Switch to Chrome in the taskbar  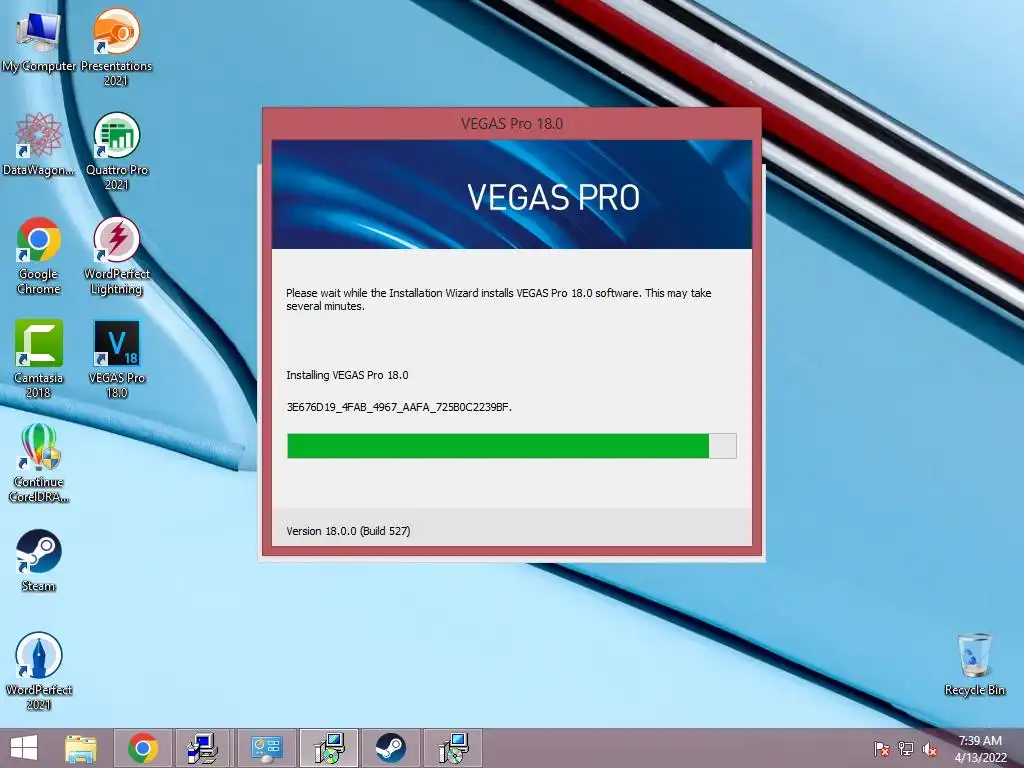143,748
